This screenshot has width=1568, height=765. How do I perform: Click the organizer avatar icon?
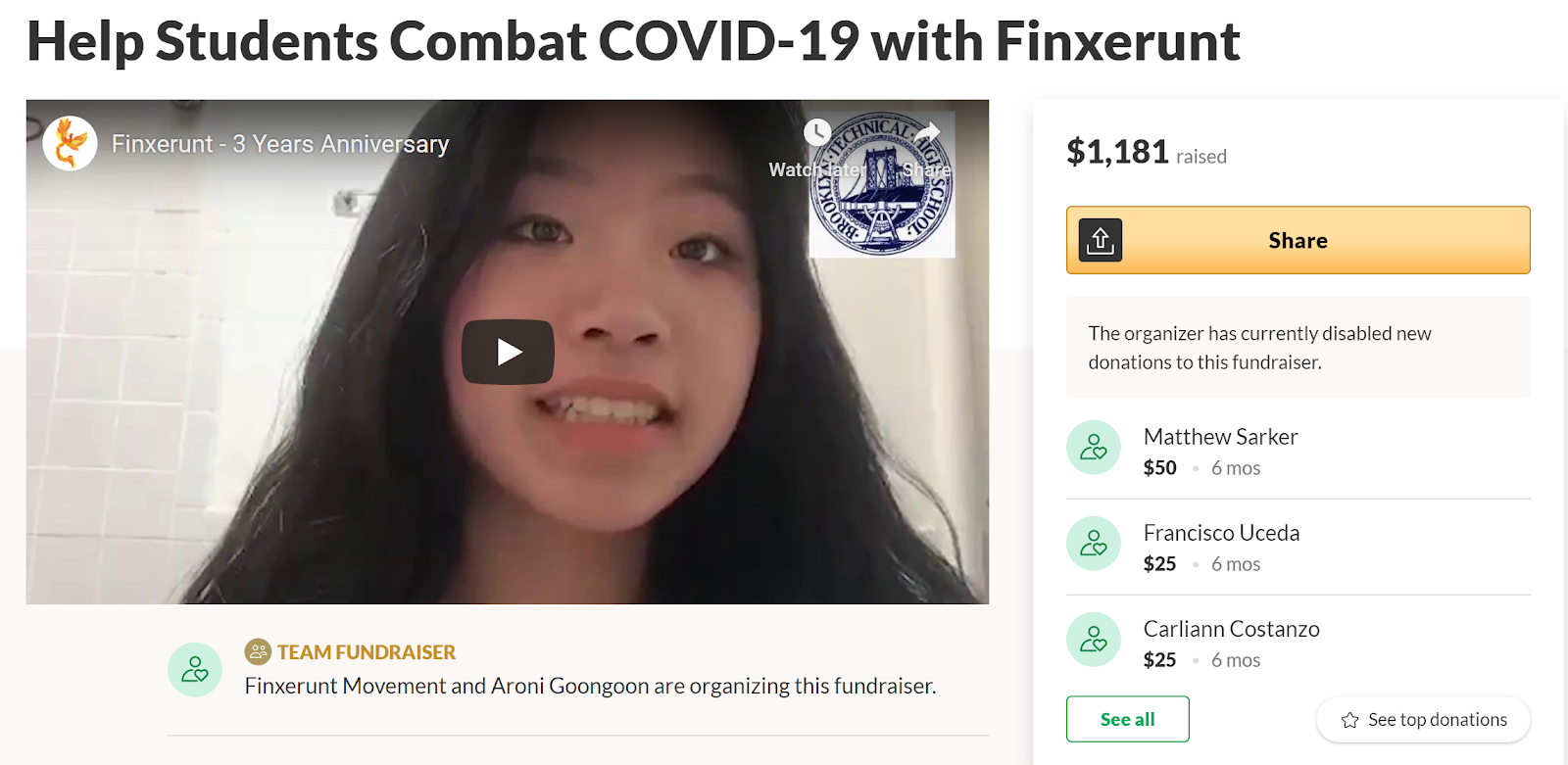pyautogui.click(x=195, y=670)
